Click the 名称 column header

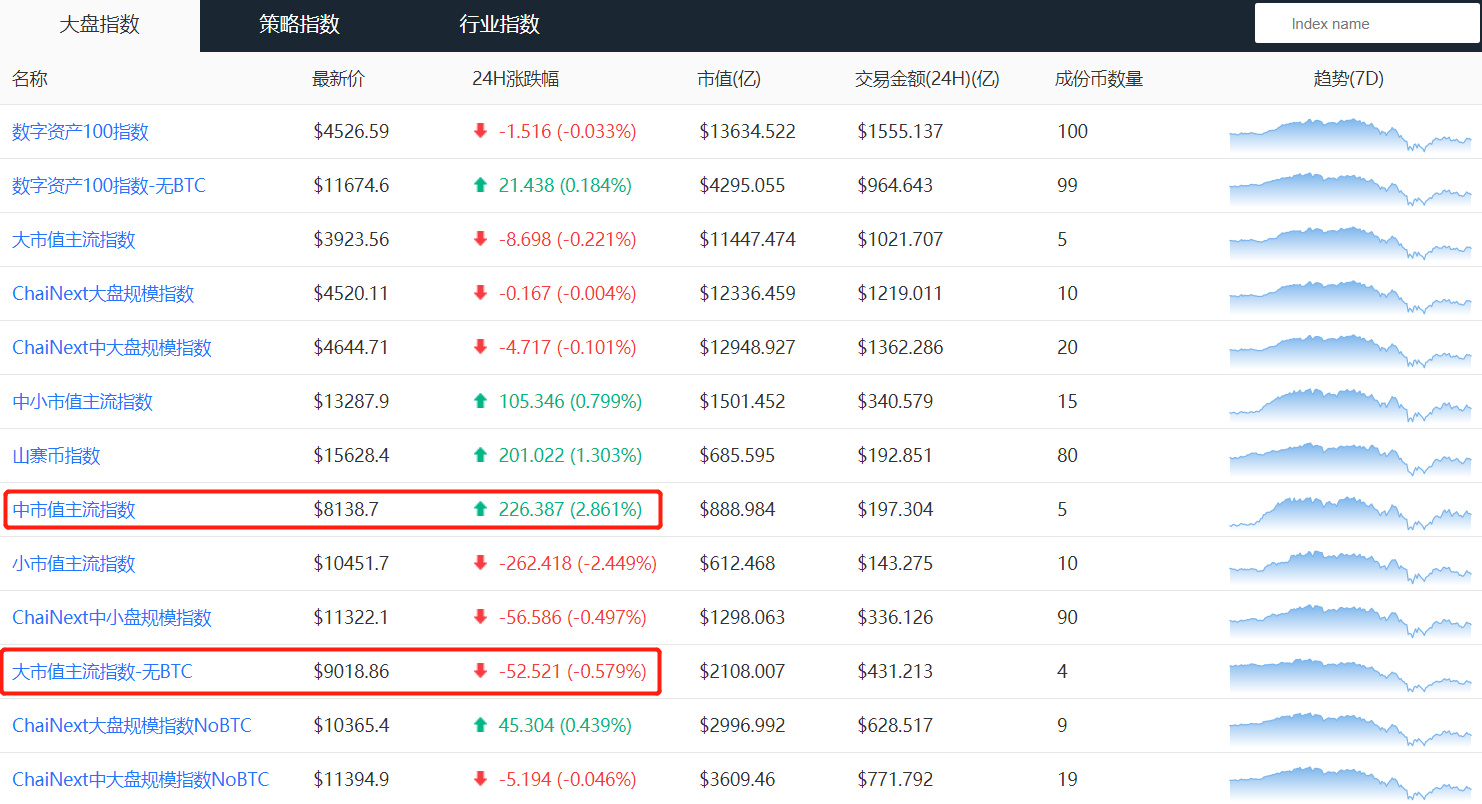click(30, 79)
